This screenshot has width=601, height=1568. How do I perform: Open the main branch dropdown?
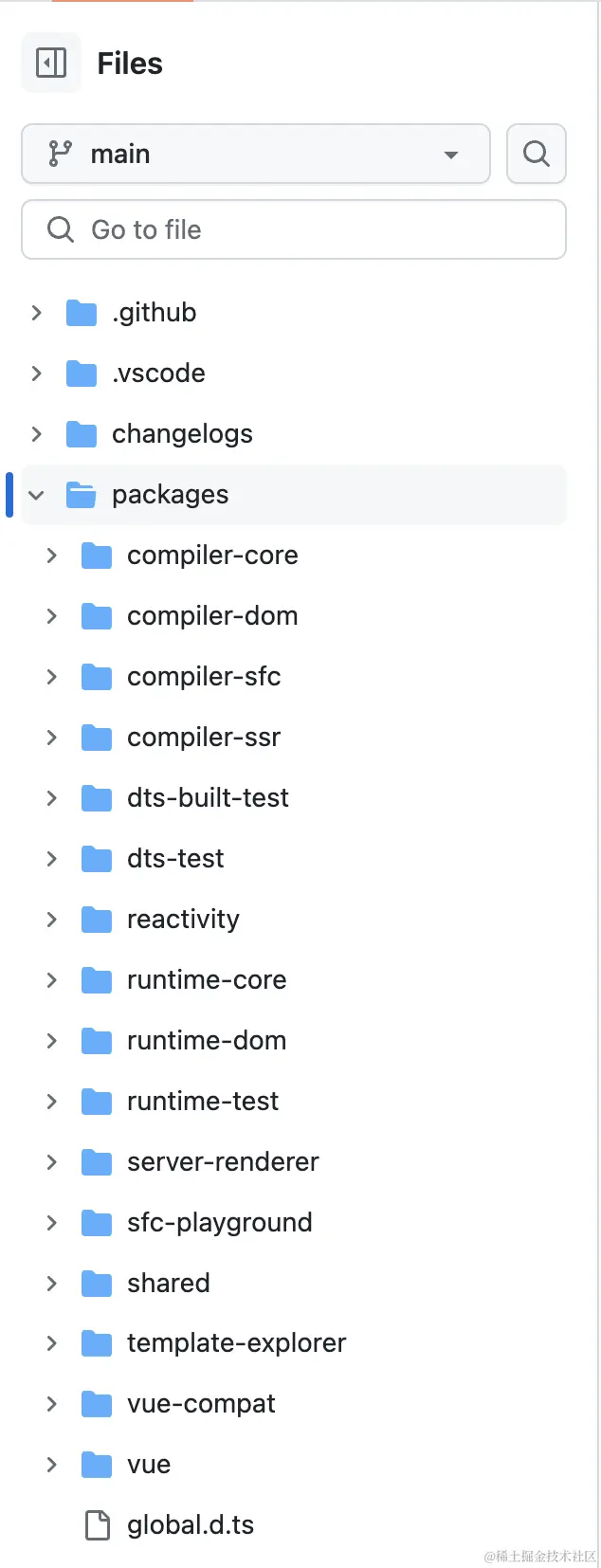(x=256, y=154)
